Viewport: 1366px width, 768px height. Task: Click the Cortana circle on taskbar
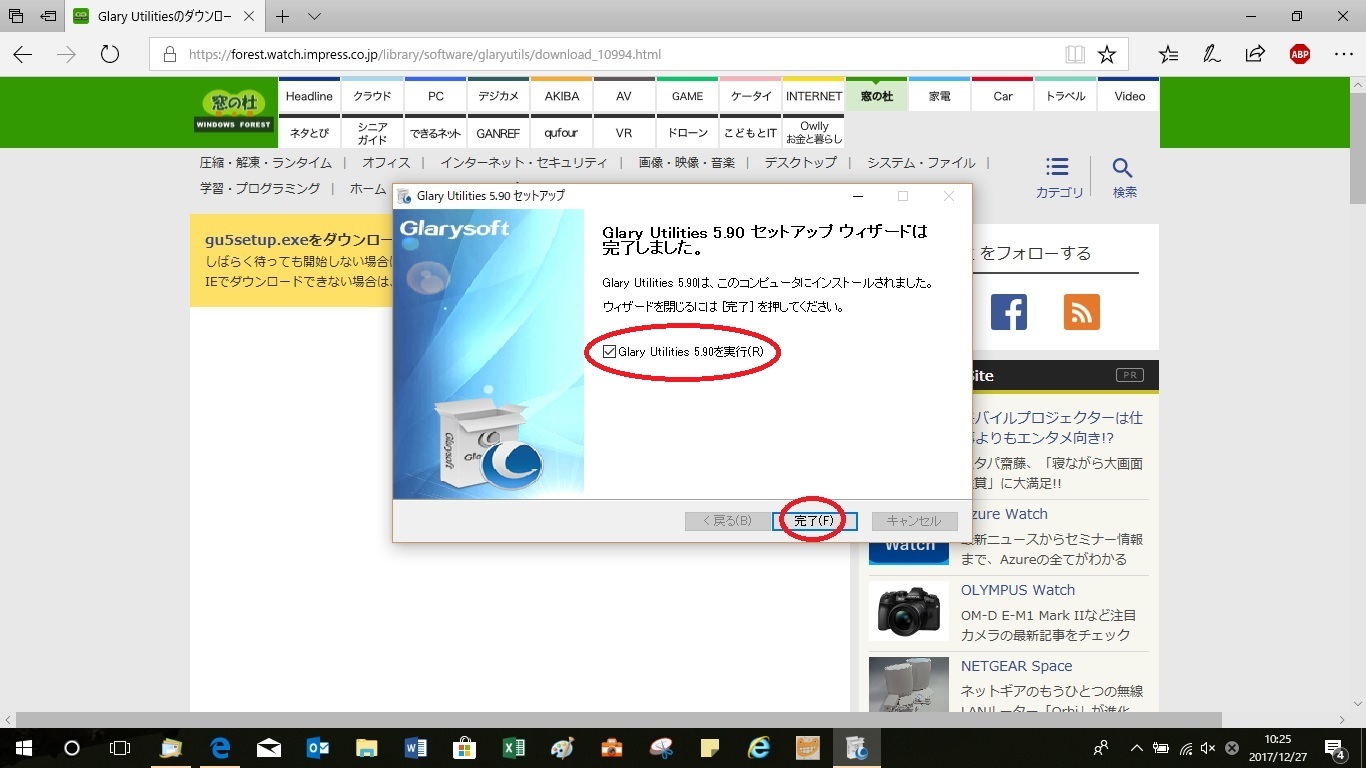coord(71,748)
